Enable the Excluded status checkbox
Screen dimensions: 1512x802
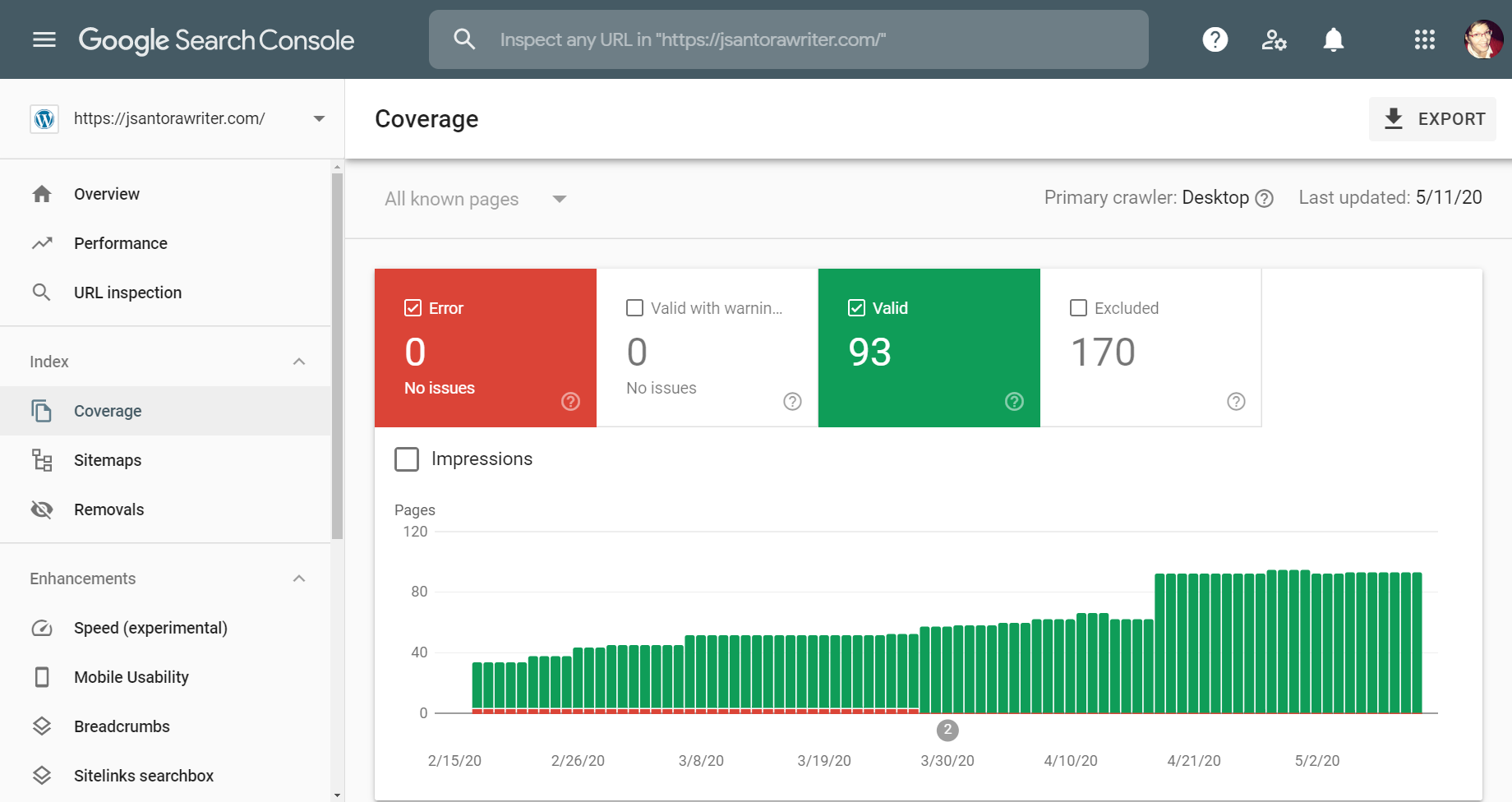(x=1078, y=307)
